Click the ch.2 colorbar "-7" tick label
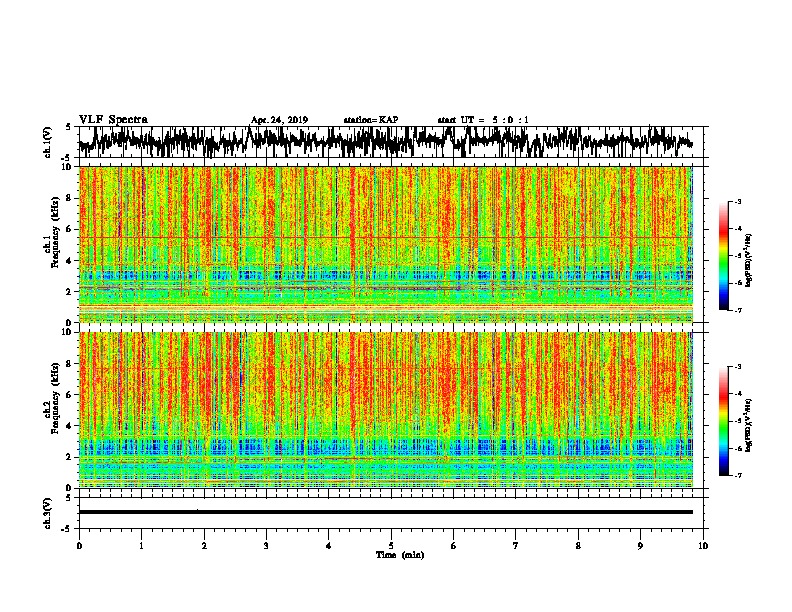 click(x=738, y=475)
